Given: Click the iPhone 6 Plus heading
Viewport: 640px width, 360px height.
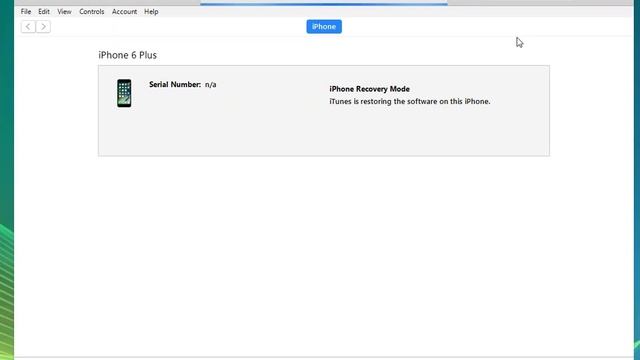Looking at the screenshot, I should coord(127,55).
